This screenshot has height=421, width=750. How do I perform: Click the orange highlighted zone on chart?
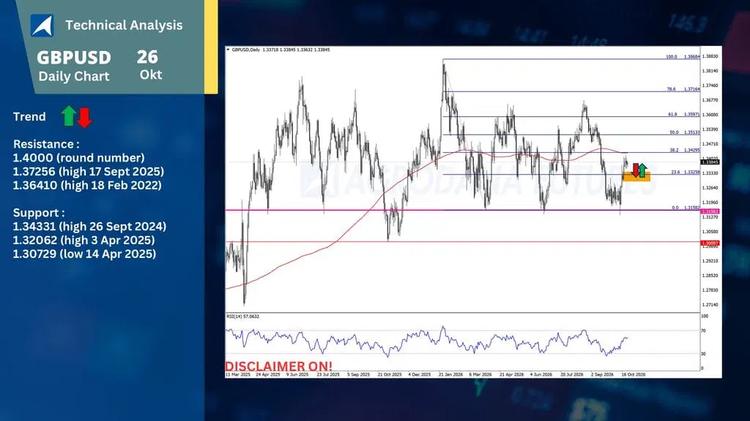tap(636, 177)
